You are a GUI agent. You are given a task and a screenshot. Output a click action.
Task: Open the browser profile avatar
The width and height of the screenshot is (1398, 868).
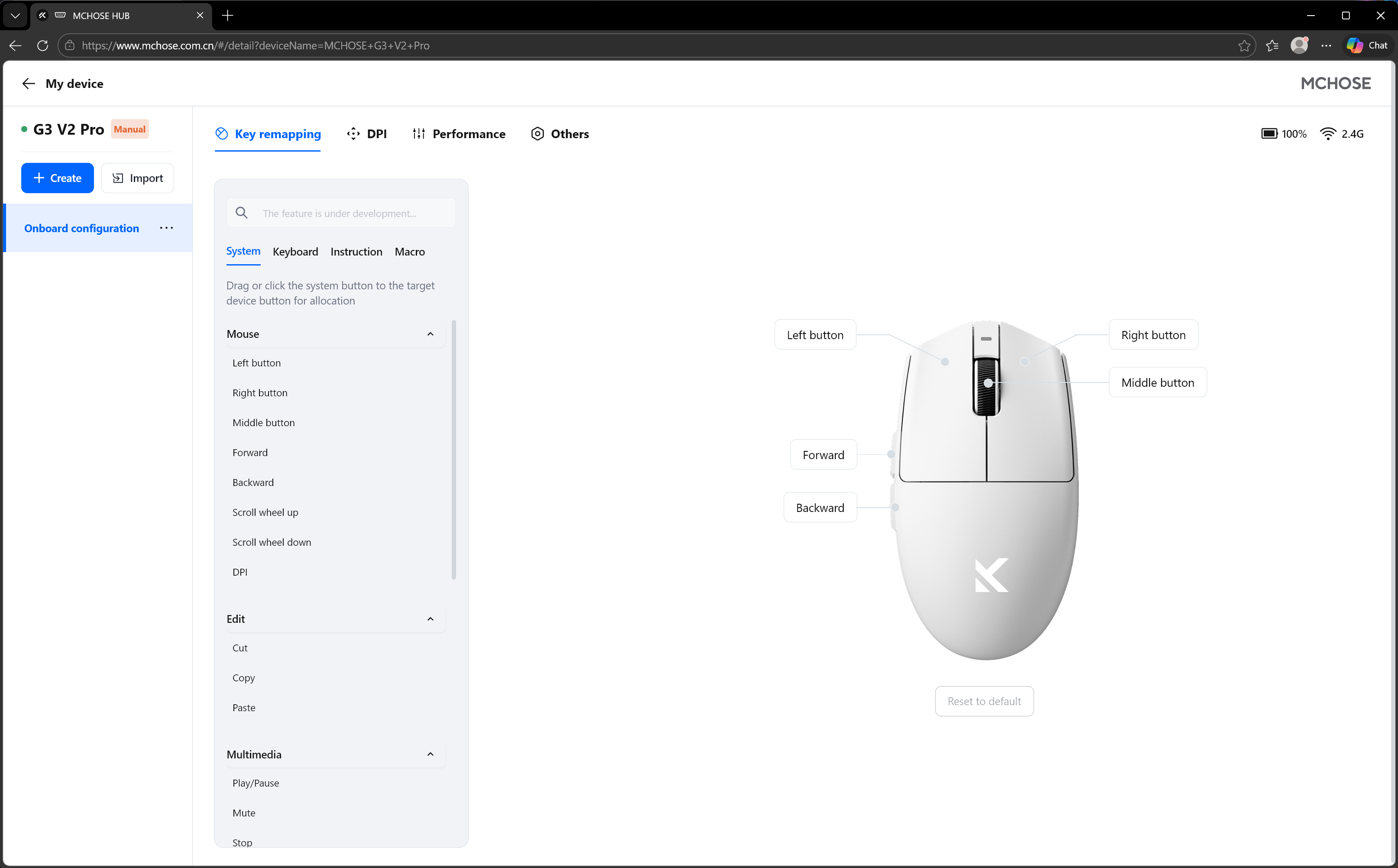(1299, 45)
